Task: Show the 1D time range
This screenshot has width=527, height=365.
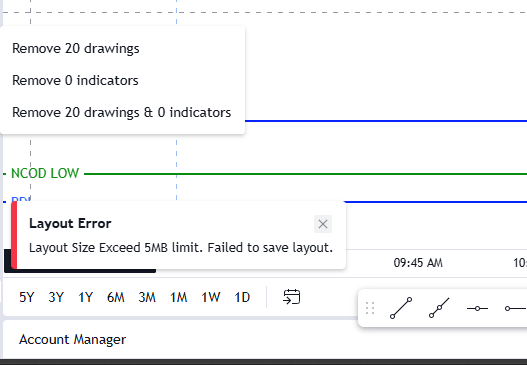Action: (x=242, y=297)
